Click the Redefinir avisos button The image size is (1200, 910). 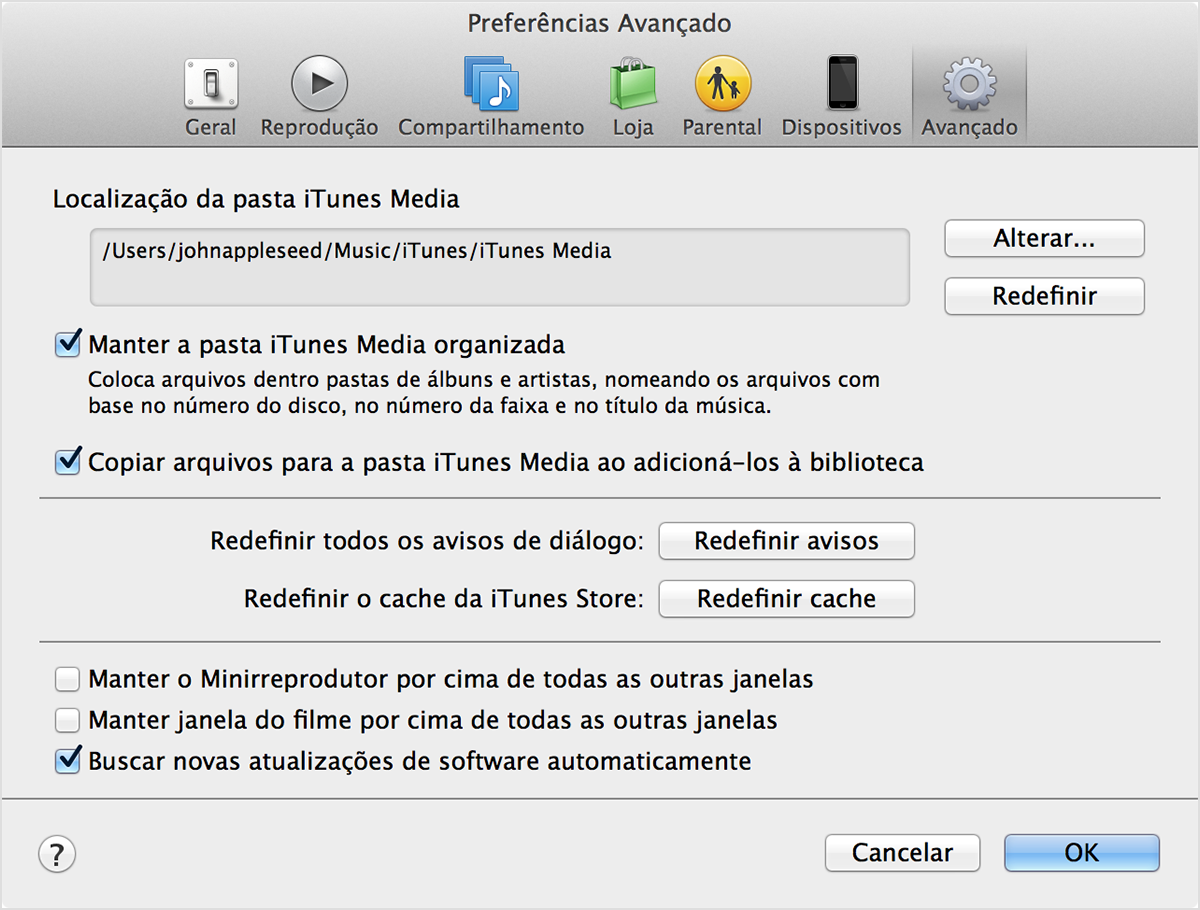click(786, 541)
